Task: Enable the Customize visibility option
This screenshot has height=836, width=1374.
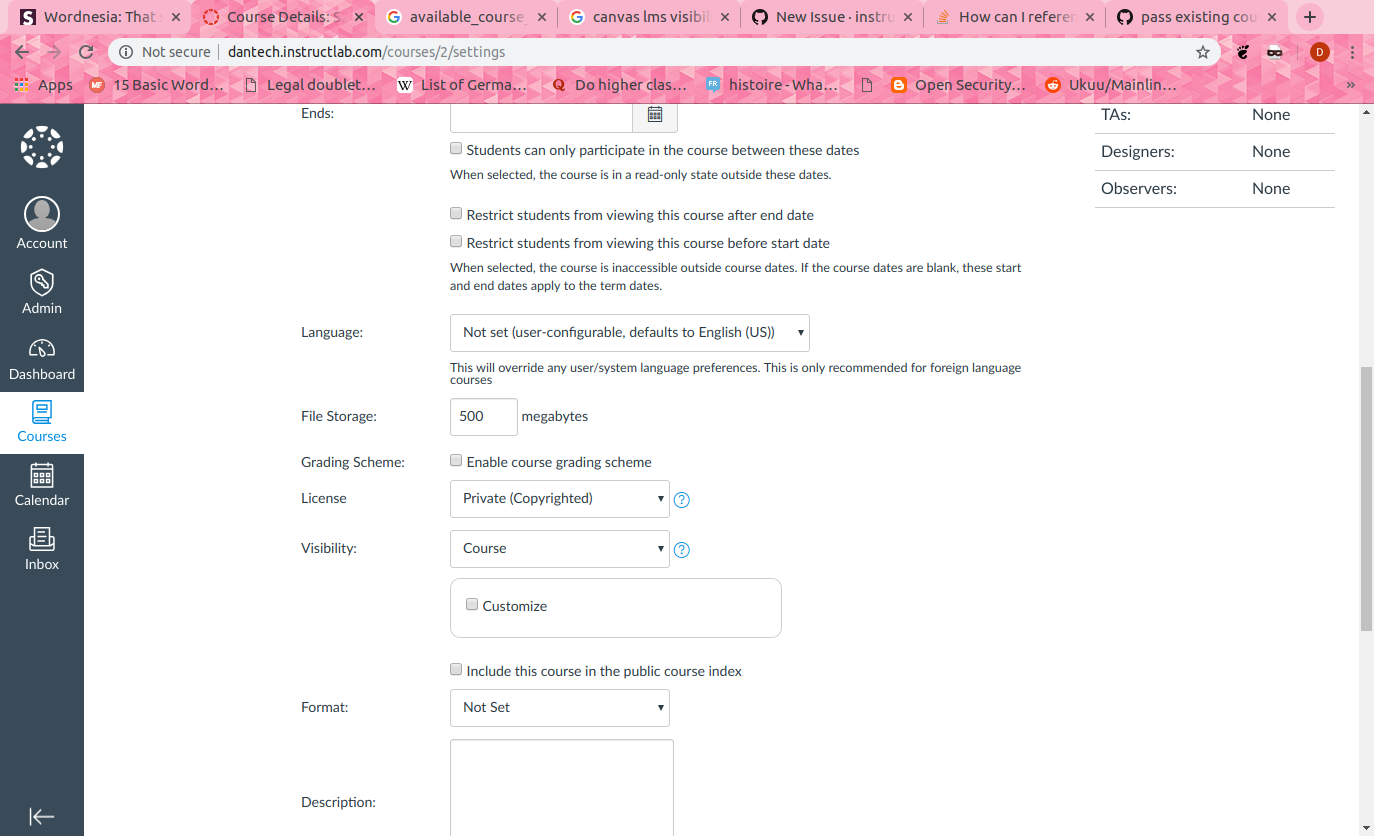Action: (x=471, y=604)
